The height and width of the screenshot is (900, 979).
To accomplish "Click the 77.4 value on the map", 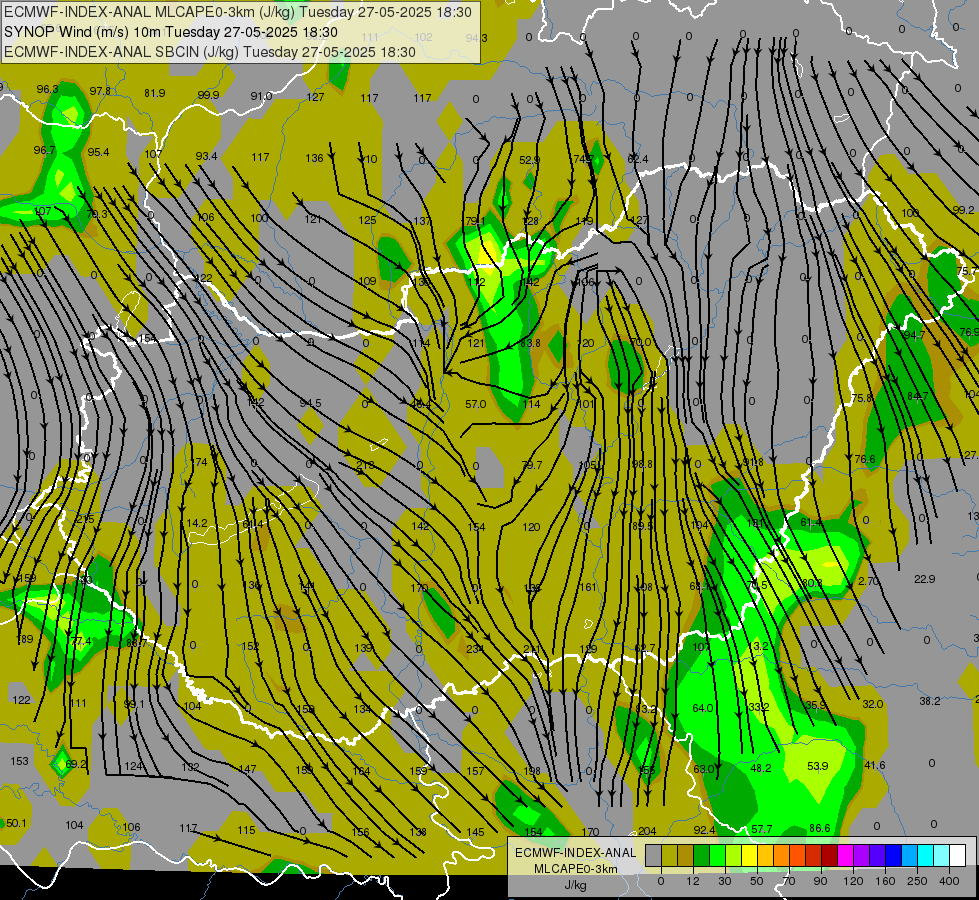I will click(81, 641).
